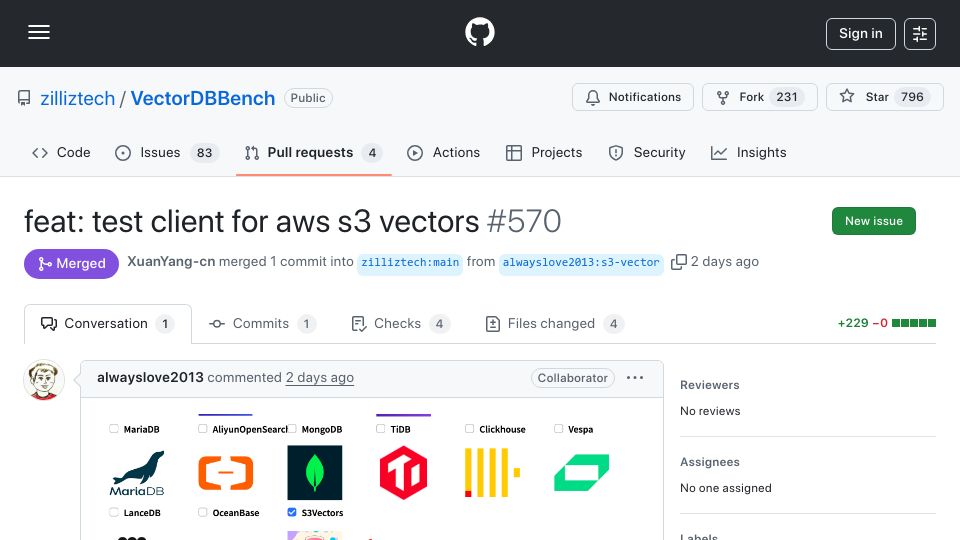Viewport: 960px width, 540px height.
Task: Open the zilliztech:main branch link
Action: [410, 263]
